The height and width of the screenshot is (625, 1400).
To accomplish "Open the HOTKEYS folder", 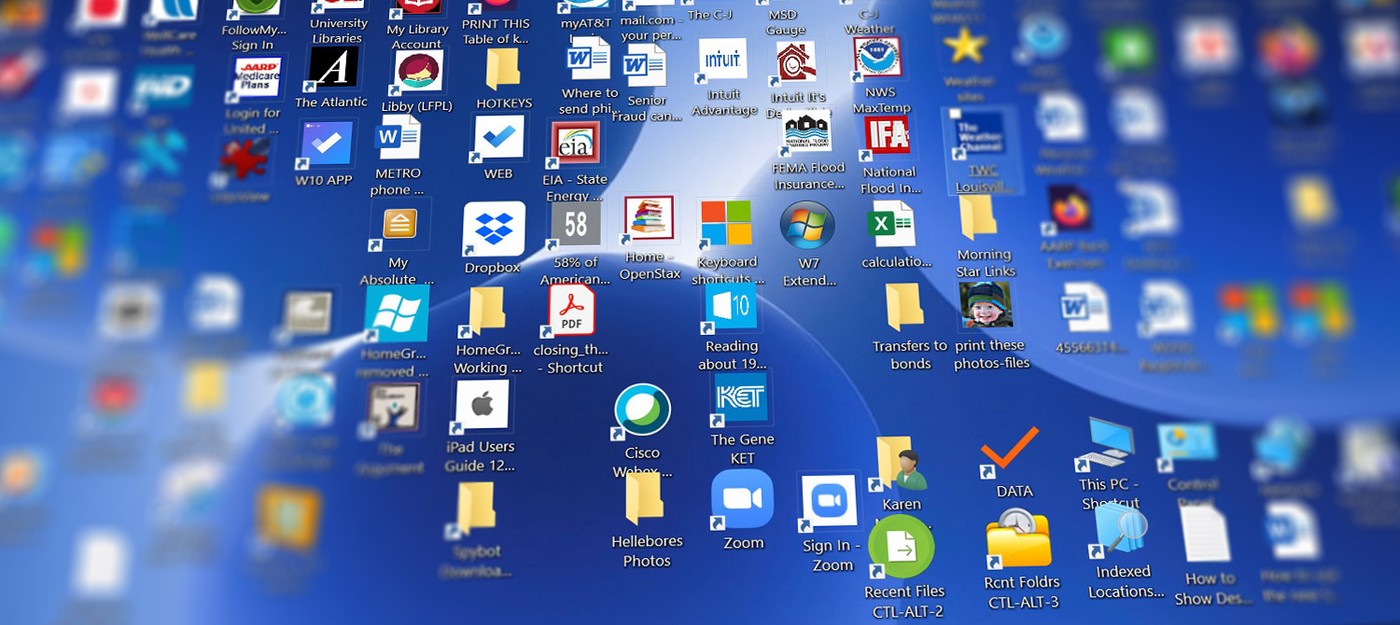I will click(x=503, y=70).
